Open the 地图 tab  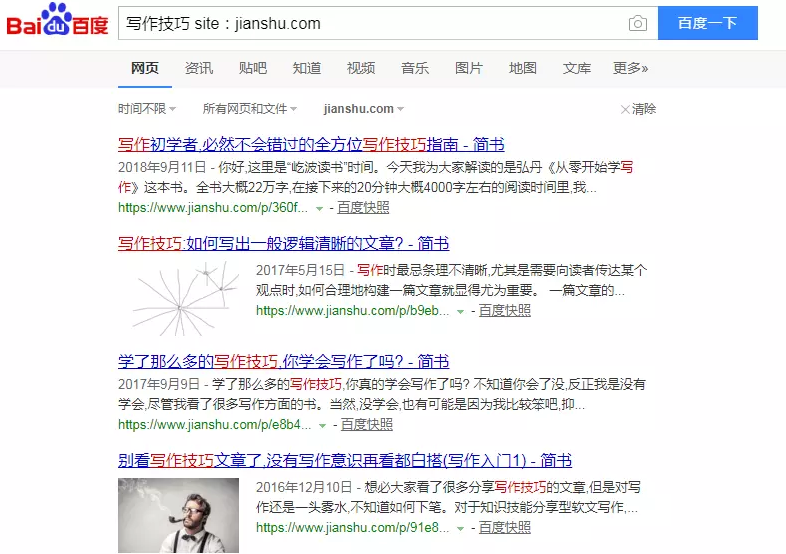click(x=523, y=68)
